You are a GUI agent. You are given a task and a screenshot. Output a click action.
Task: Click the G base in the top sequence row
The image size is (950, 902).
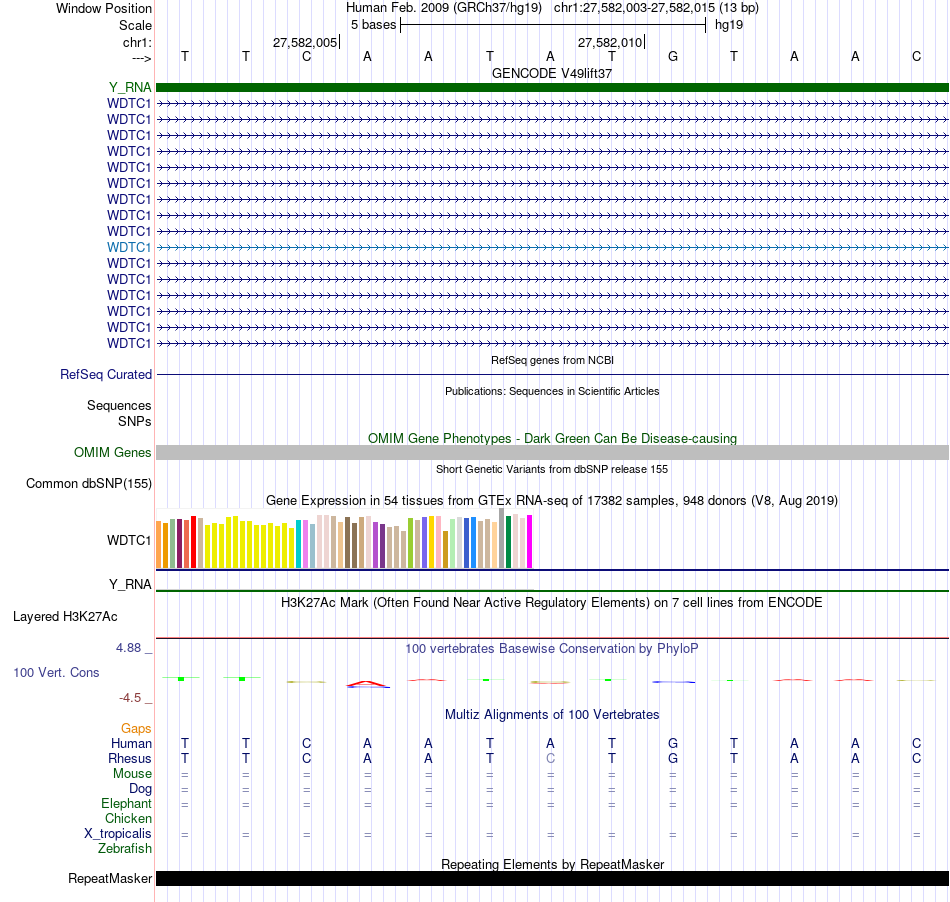tap(673, 56)
